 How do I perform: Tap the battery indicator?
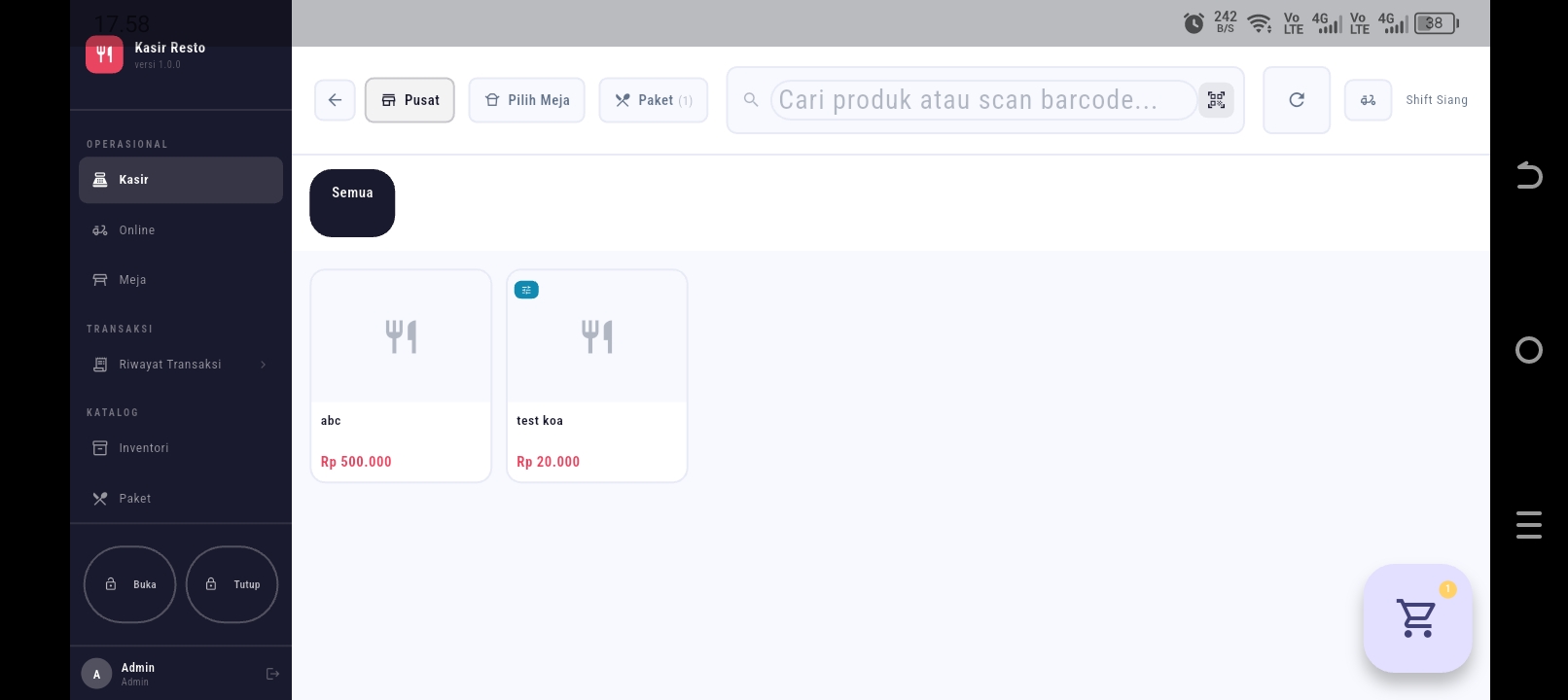click(x=1437, y=23)
